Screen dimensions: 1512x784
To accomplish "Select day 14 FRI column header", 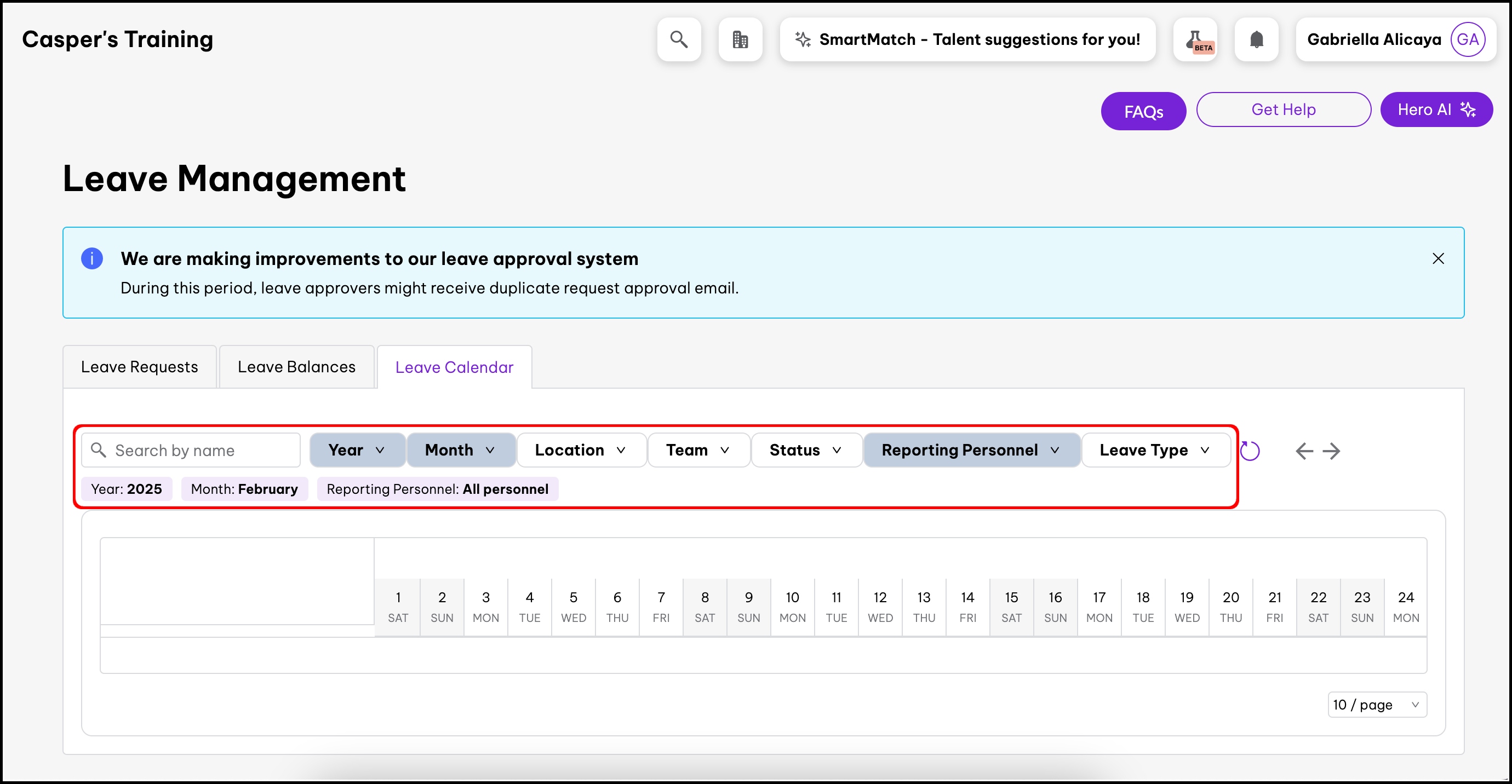I will point(967,608).
